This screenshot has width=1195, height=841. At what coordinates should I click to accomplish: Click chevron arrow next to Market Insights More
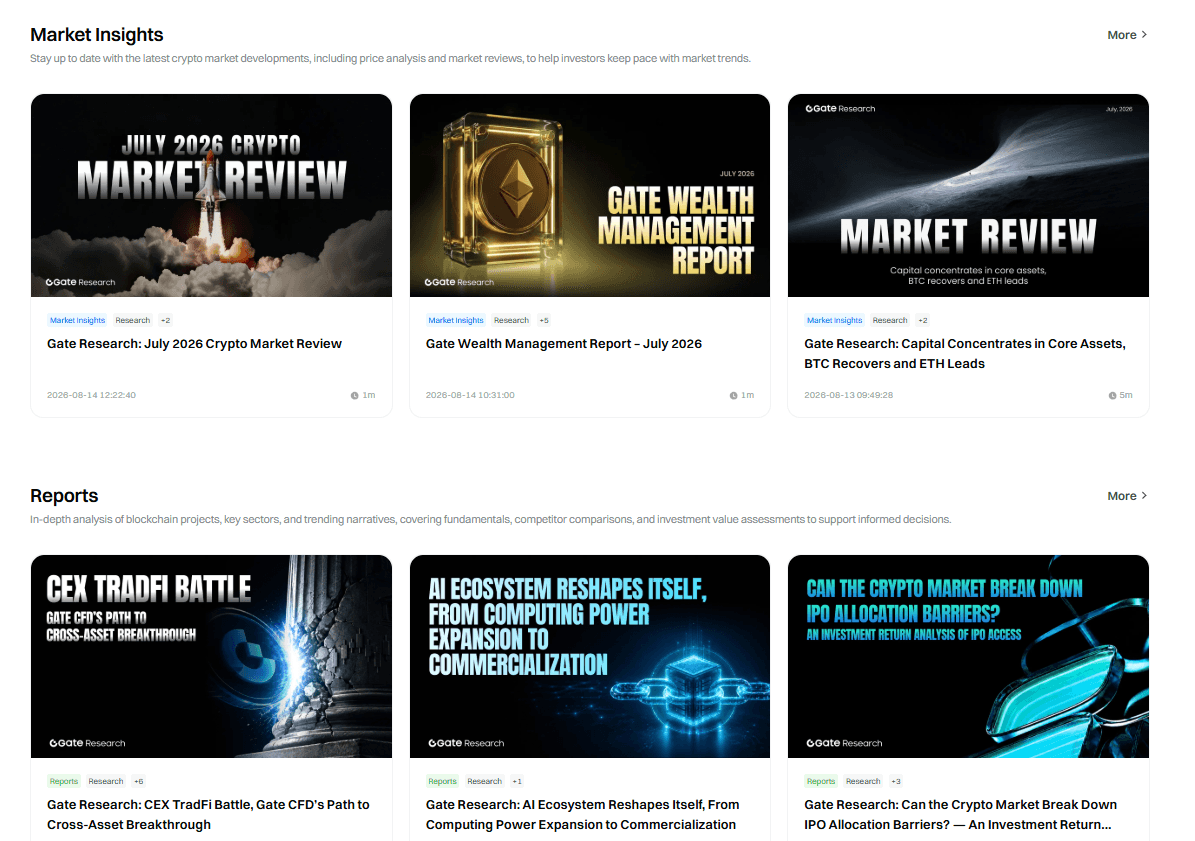coord(1144,35)
